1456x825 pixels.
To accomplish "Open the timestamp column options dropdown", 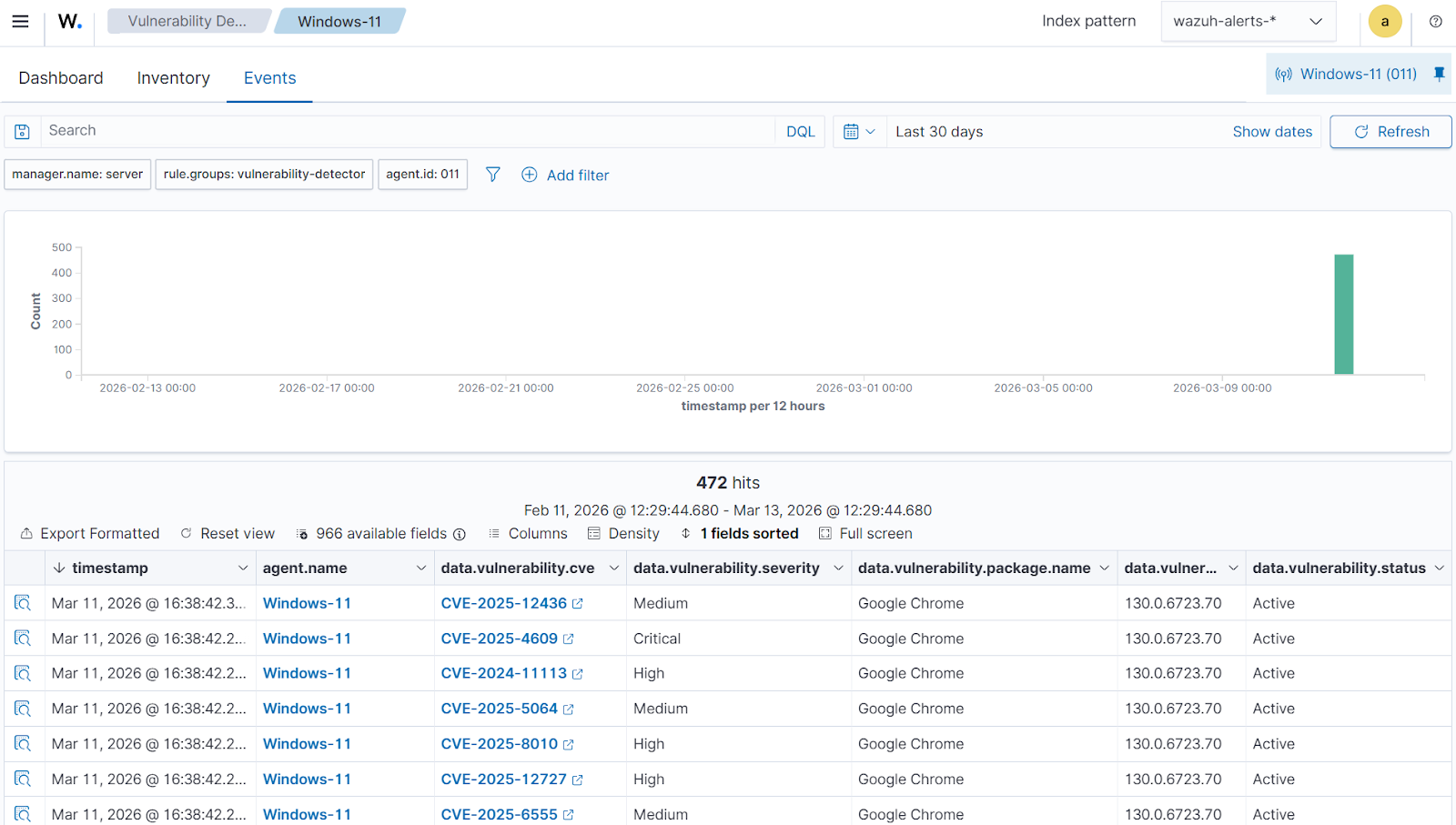I will click(x=242, y=567).
